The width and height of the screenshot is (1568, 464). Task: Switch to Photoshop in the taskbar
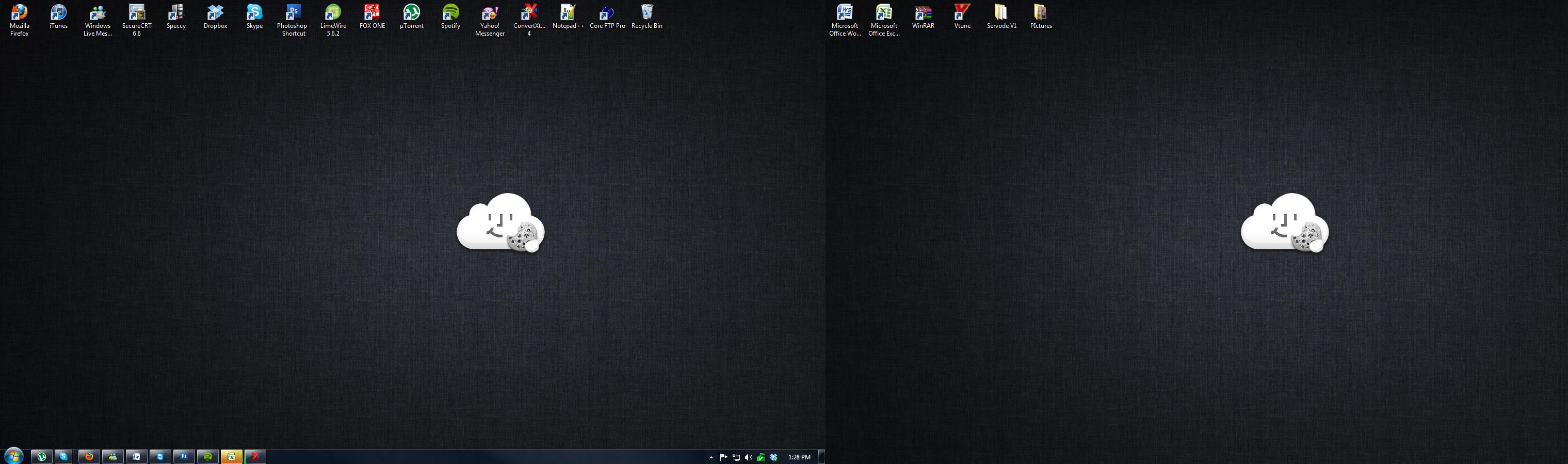coord(184,457)
